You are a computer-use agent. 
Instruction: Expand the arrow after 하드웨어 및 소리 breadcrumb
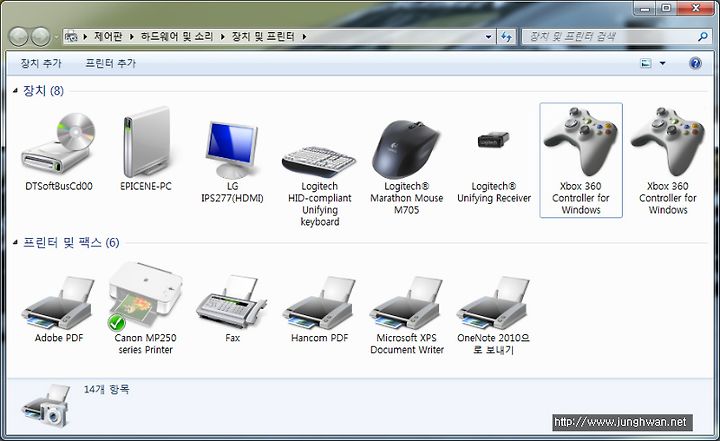[x=223, y=36]
